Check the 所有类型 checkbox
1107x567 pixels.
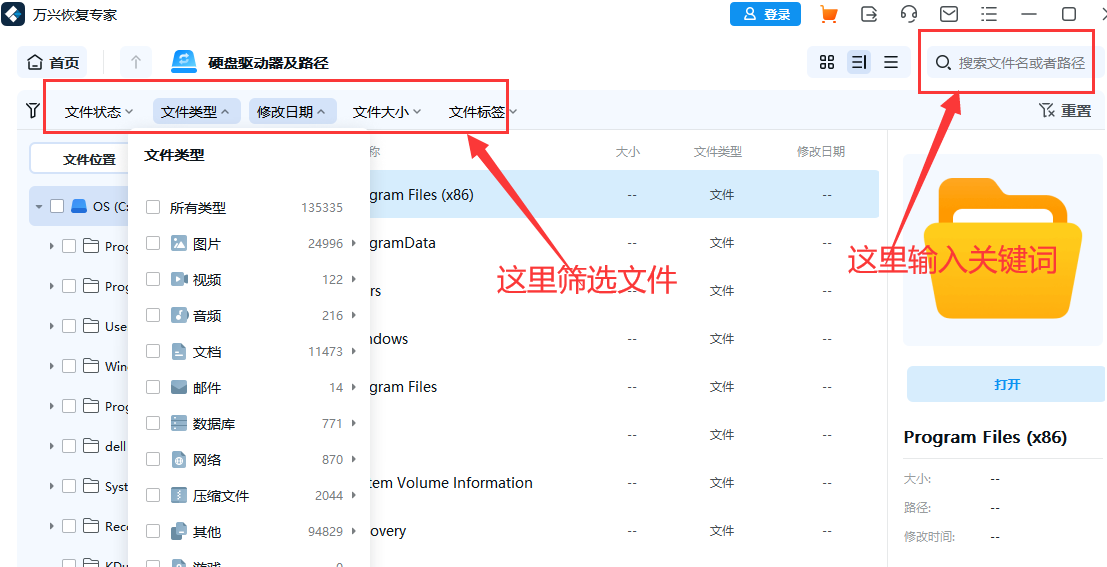(153, 208)
